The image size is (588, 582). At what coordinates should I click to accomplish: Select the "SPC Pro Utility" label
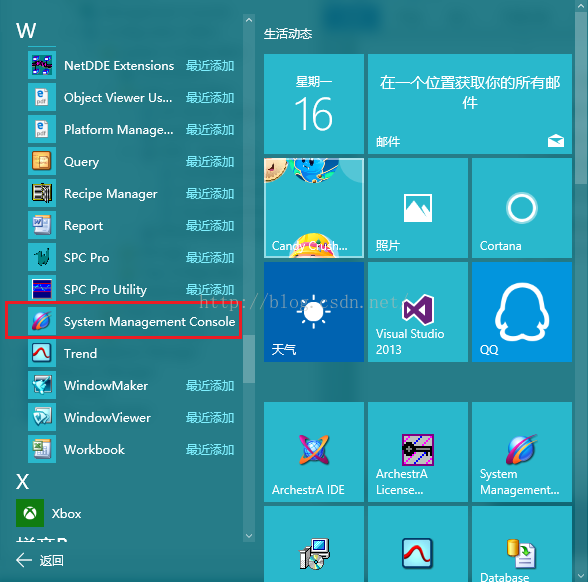click(105, 290)
